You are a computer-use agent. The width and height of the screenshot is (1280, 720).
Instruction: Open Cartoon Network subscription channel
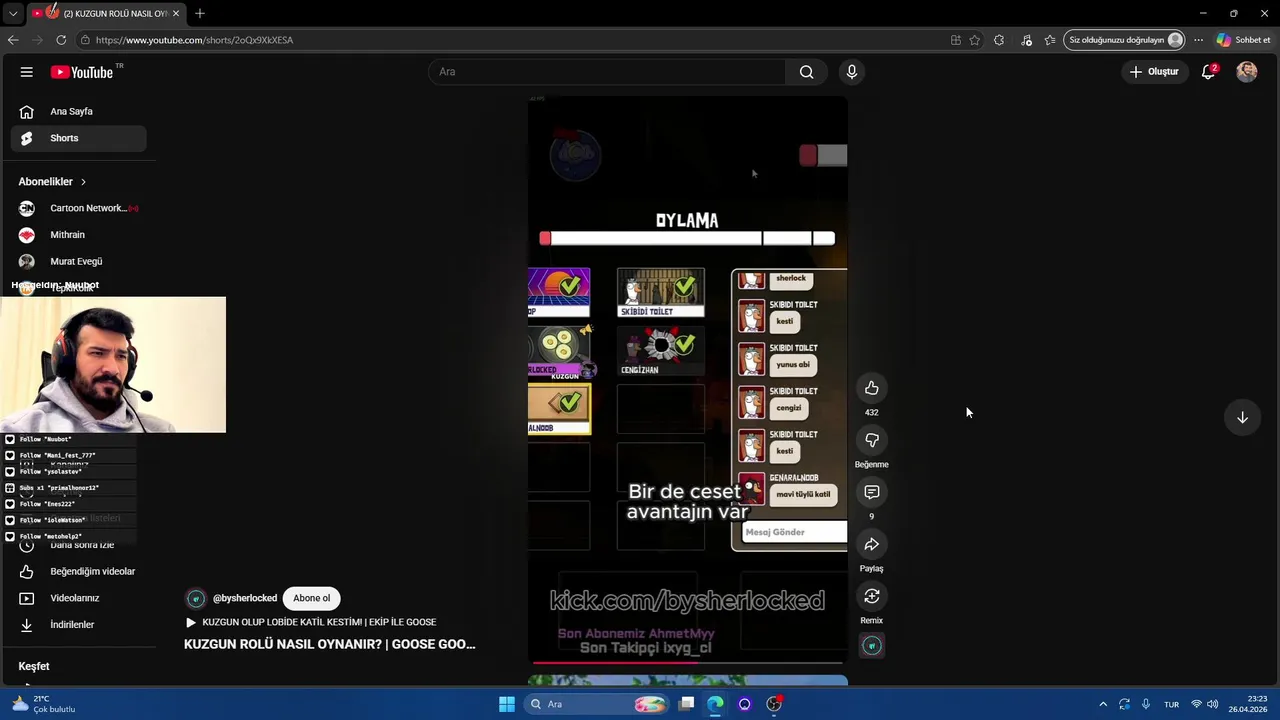[78, 208]
